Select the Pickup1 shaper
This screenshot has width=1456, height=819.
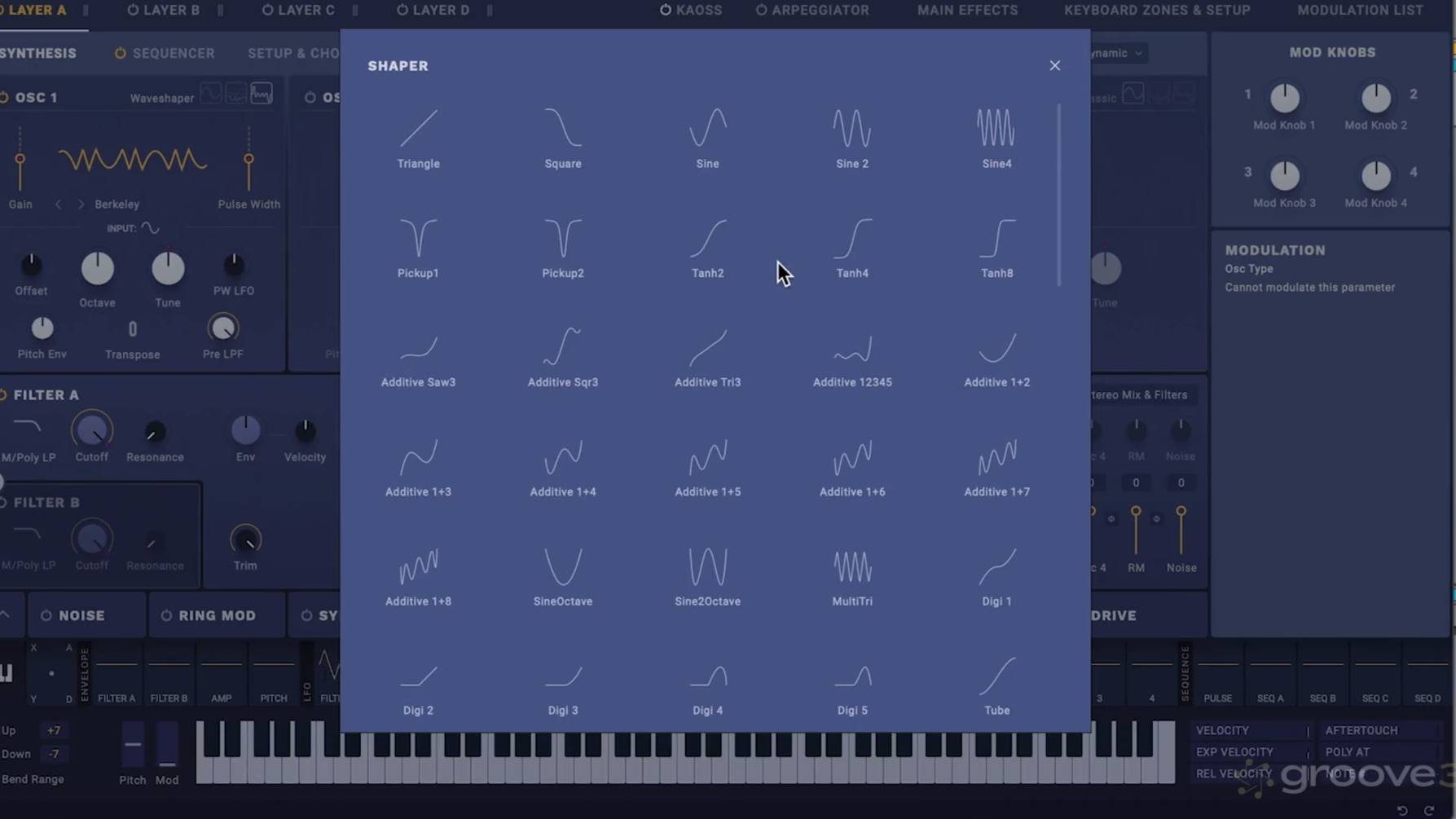[418, 248]
